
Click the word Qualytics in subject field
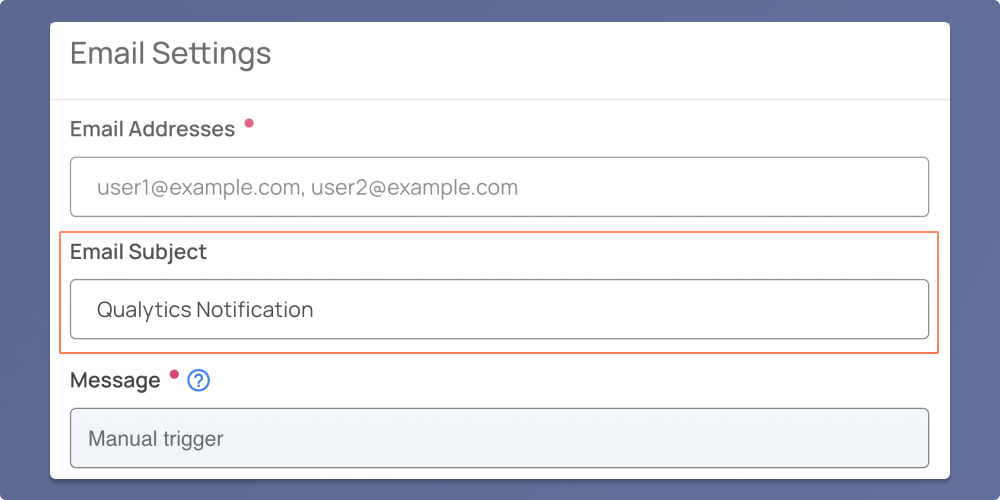pos(144,311)
